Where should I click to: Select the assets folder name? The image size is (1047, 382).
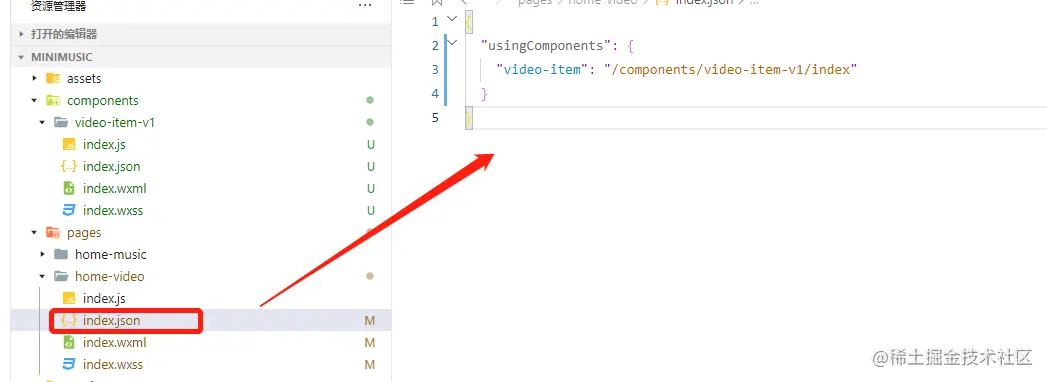tap(84, 78)
